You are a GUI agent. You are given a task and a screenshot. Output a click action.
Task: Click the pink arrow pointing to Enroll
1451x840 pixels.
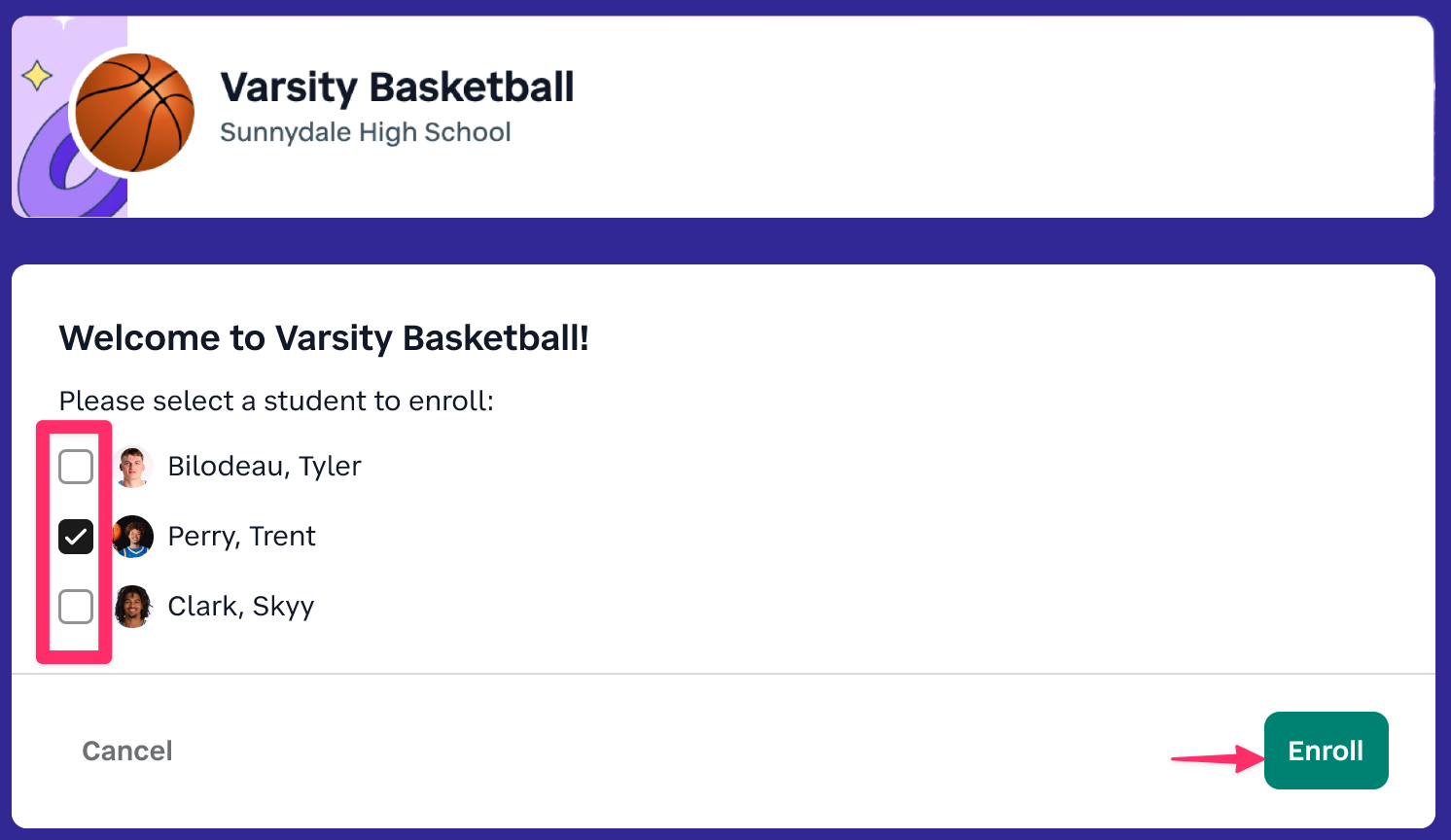1218,757
